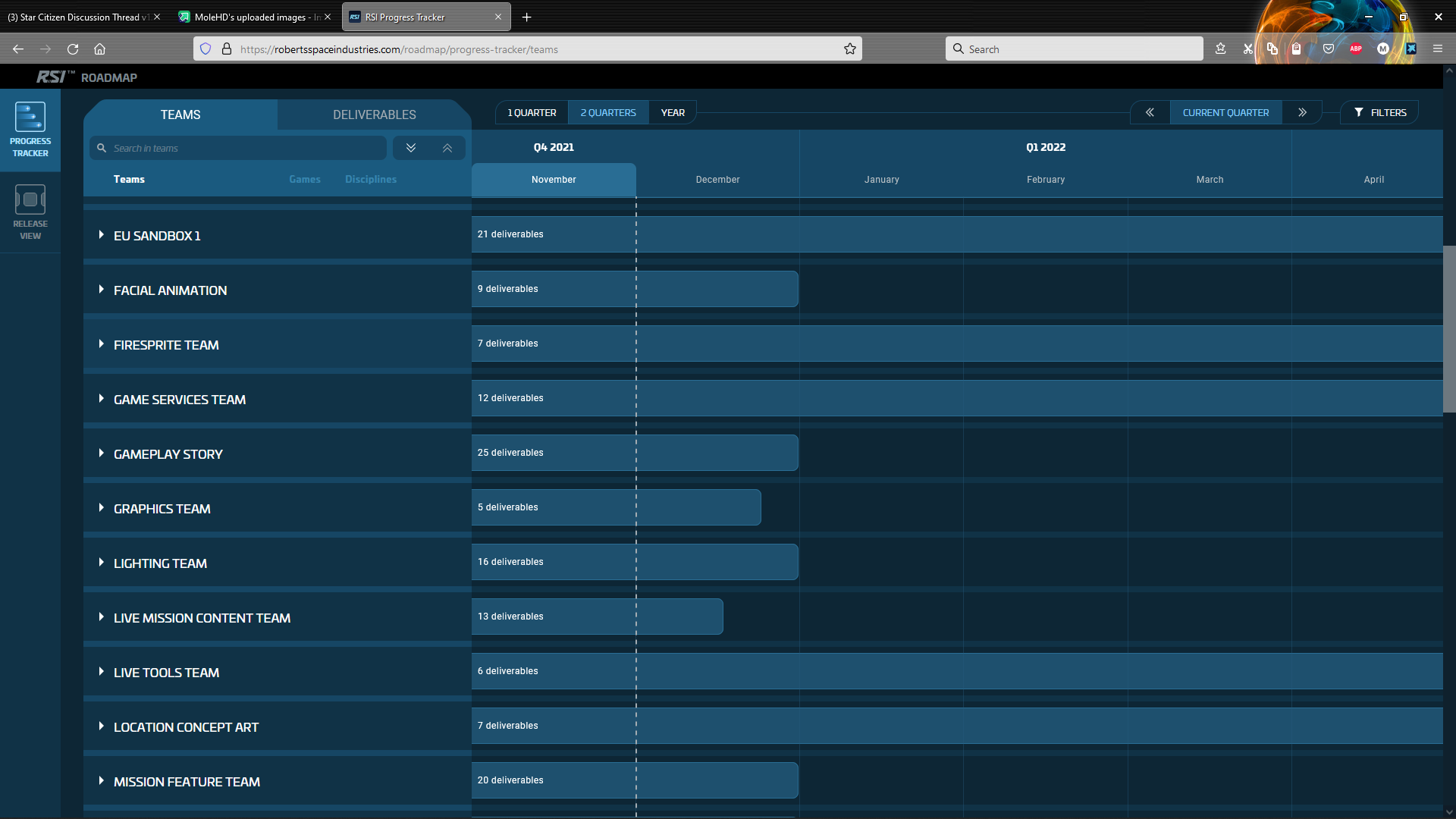This screenshot has height=819, width=1456.
Task: Reload the page with refresh icon
Action: coord(73,49)
